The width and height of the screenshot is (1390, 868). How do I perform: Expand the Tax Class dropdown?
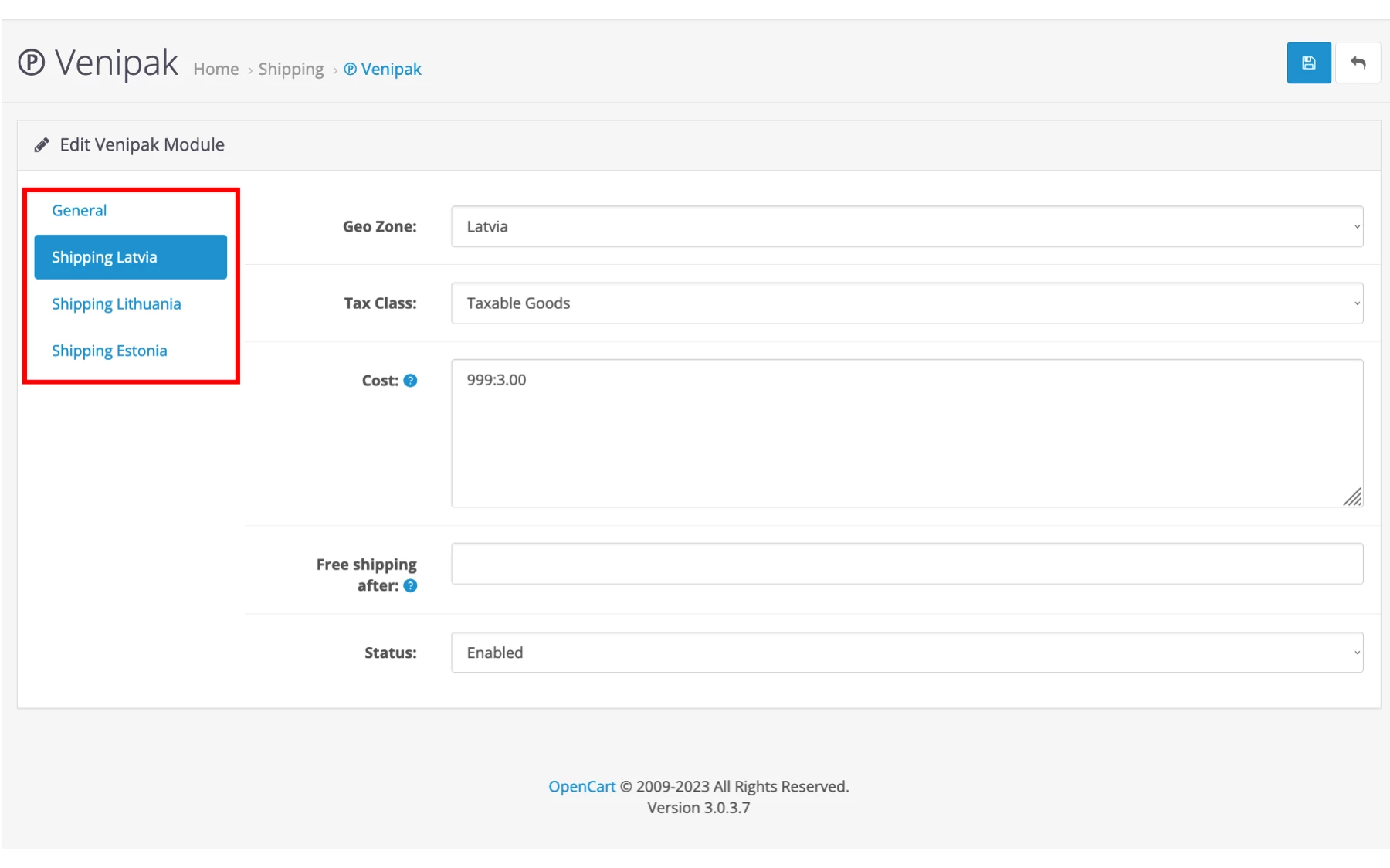point(907,303)
